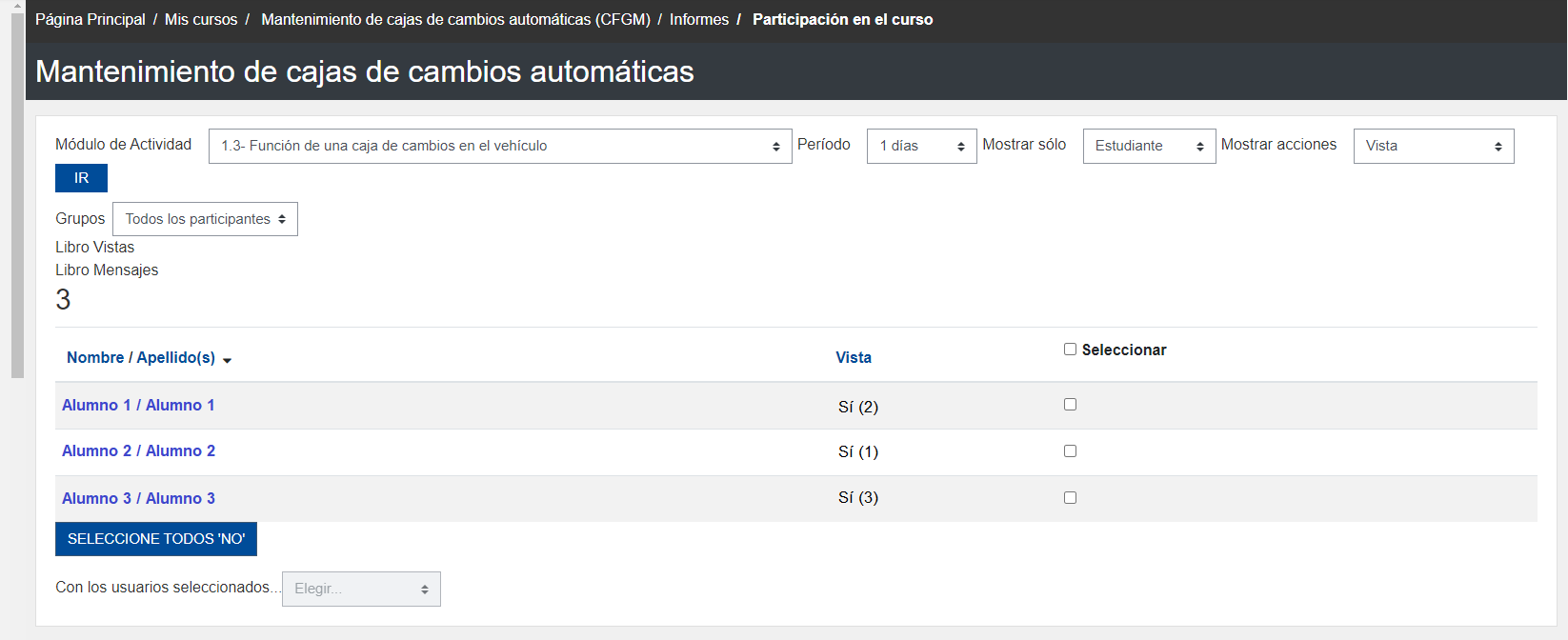This screenshot has height=640, width=1568.
Task: Click the SELECCIONE TODOS 'NO' button
Action: point(156,539)
